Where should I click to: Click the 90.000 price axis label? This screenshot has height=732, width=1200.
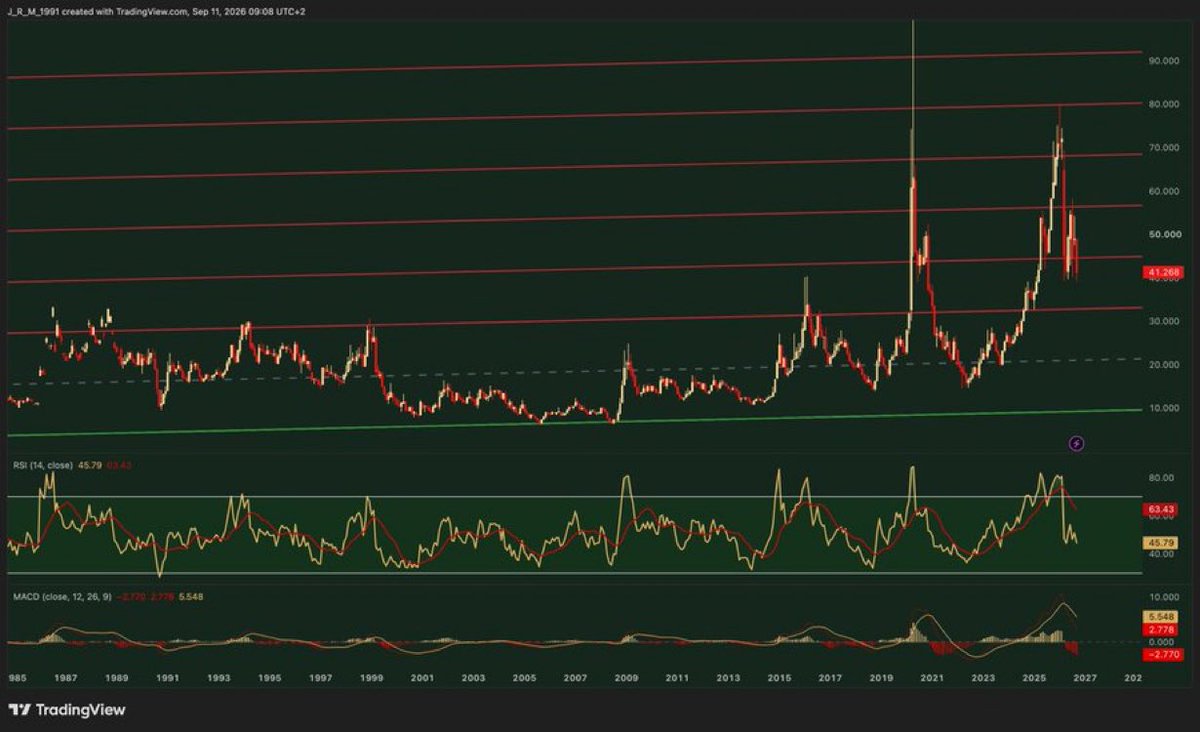[1166, 61]
